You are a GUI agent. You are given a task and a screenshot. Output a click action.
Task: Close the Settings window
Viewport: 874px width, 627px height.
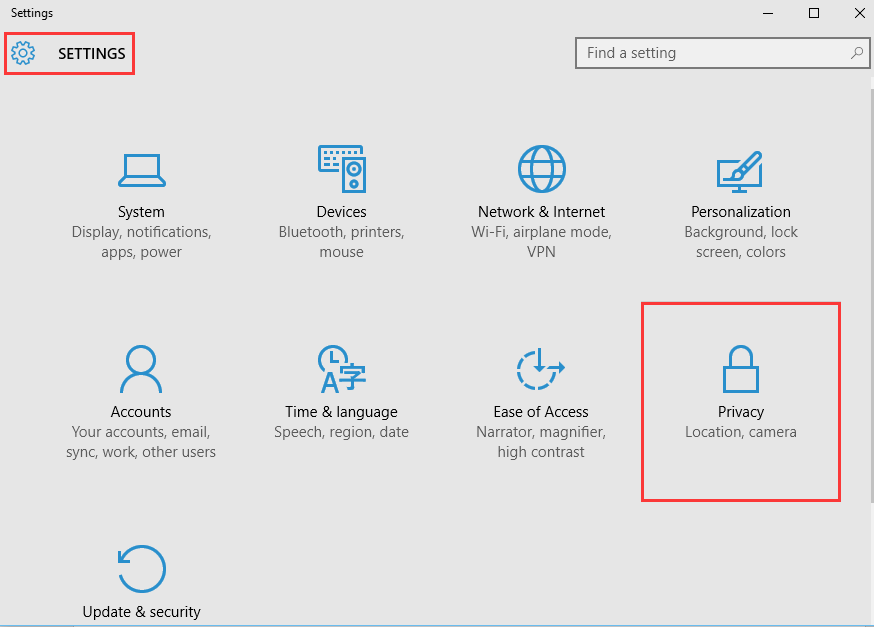(860, 13)
